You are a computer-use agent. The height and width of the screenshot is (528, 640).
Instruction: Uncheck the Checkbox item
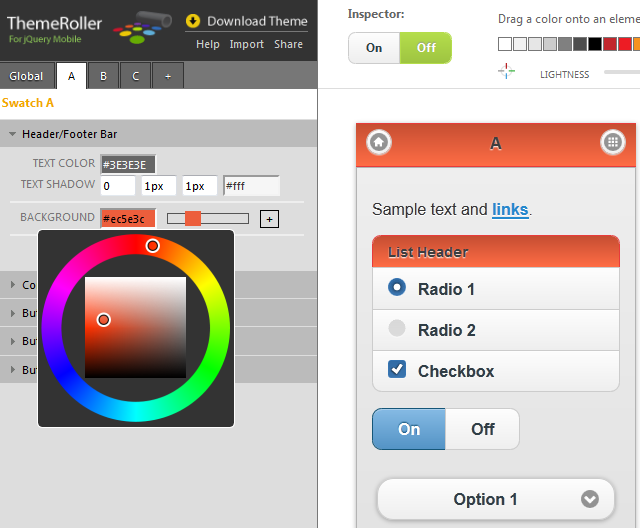tap(397, 370)
